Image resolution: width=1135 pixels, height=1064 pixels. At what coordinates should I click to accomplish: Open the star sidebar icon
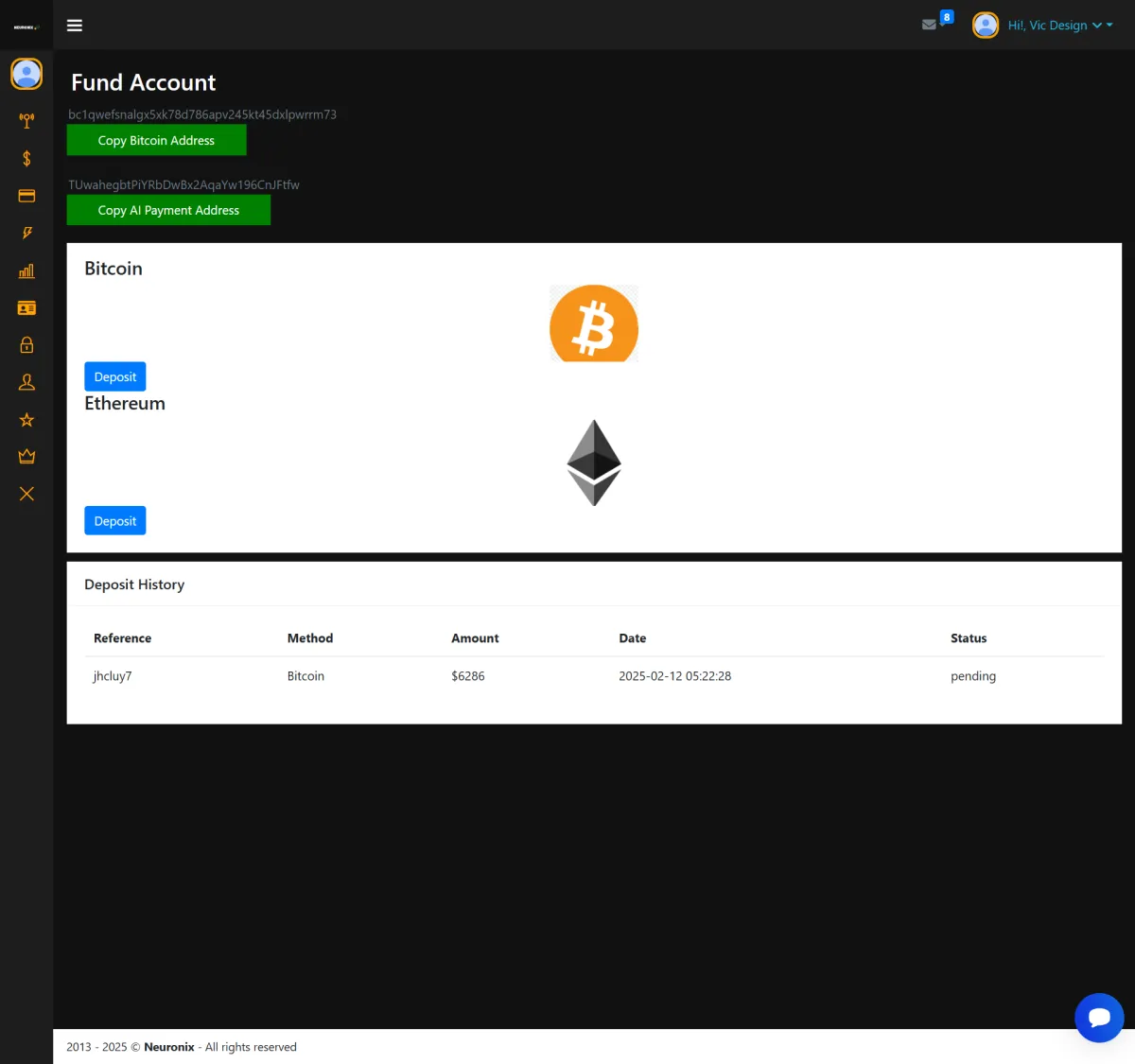26,420
